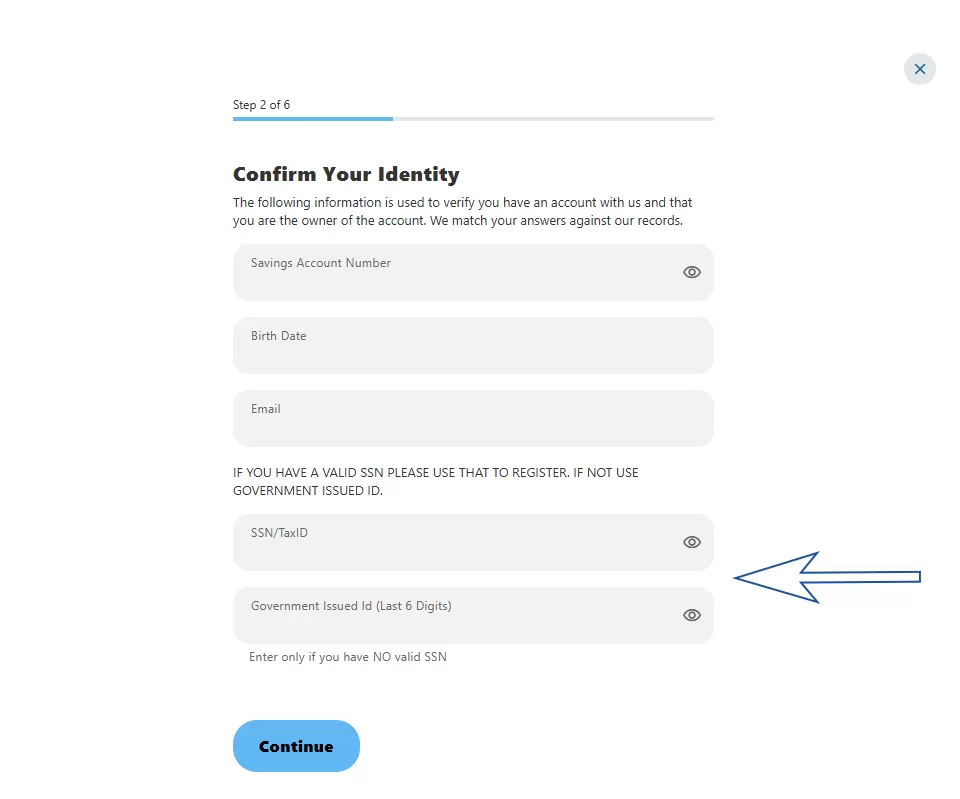
Task: Click the 'Government Issued Id (Last 6 Digits)' placeholder text
Action: click(351, 606)
